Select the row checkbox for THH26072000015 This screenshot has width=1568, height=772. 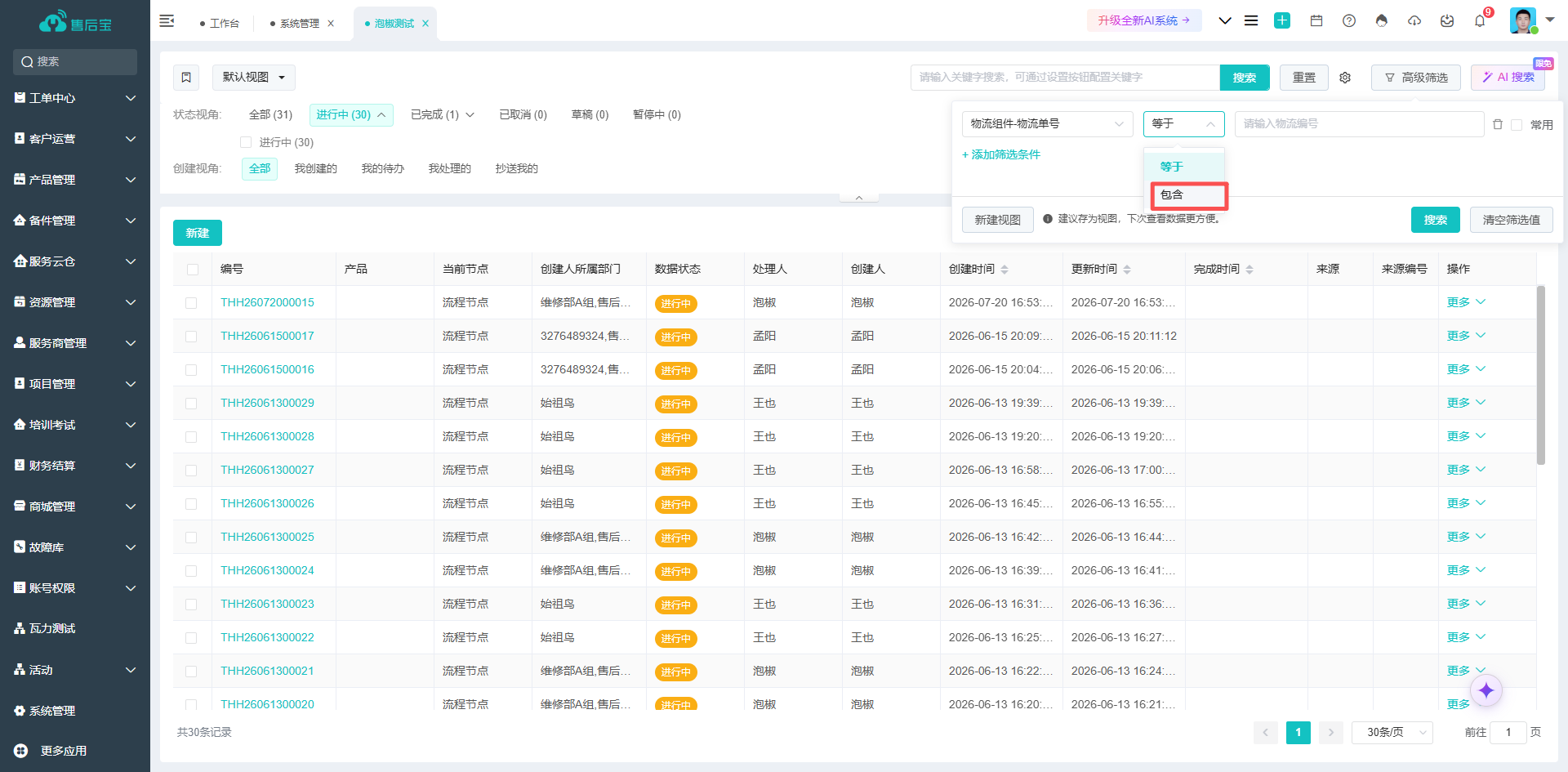(x=191, y=303)
